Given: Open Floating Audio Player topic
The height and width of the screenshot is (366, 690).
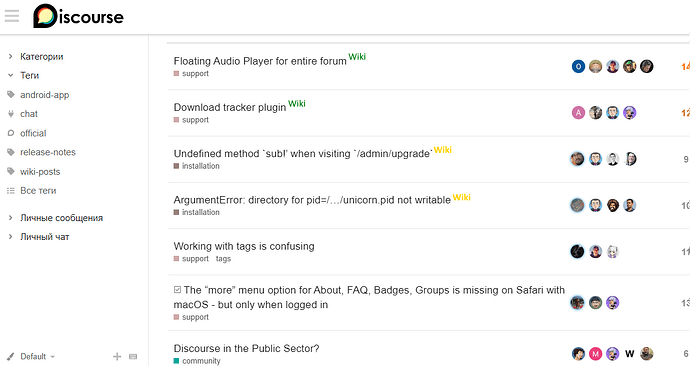Looking at the screenshot, I should pos(260,61).
